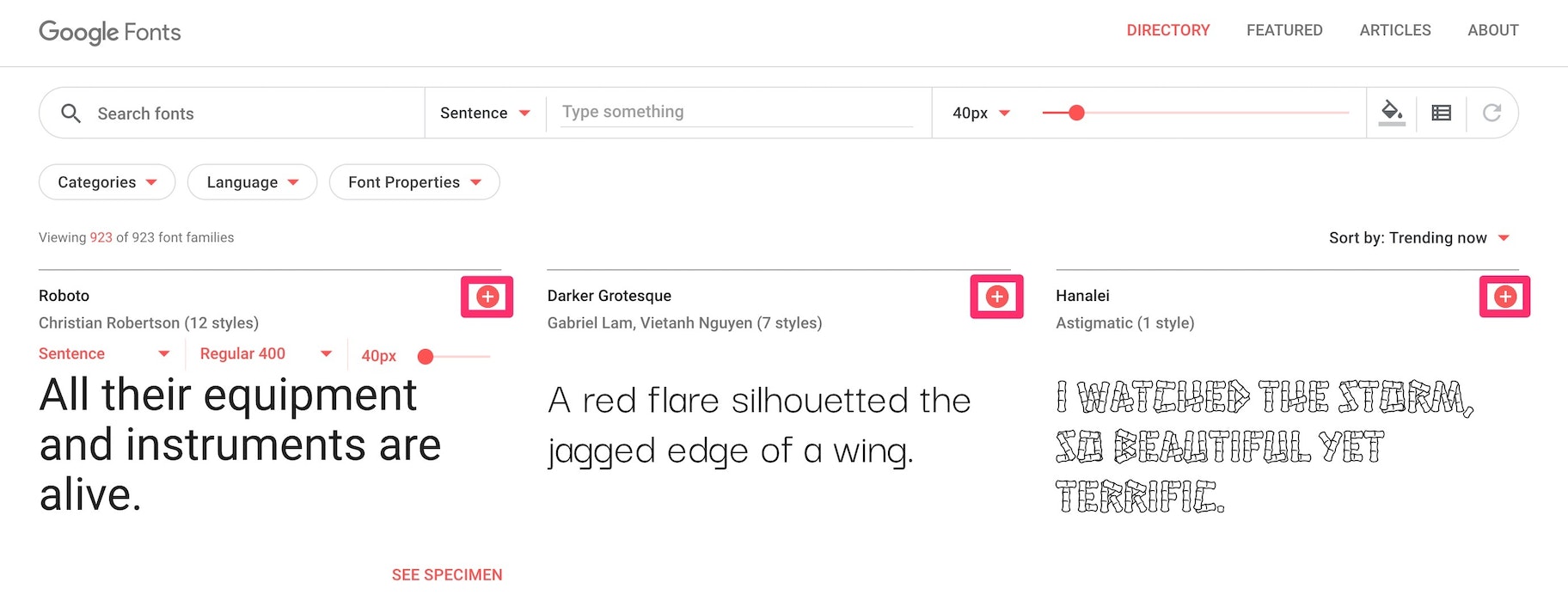
Task: Open the background color fill tool
Action: coord(1393,112)
